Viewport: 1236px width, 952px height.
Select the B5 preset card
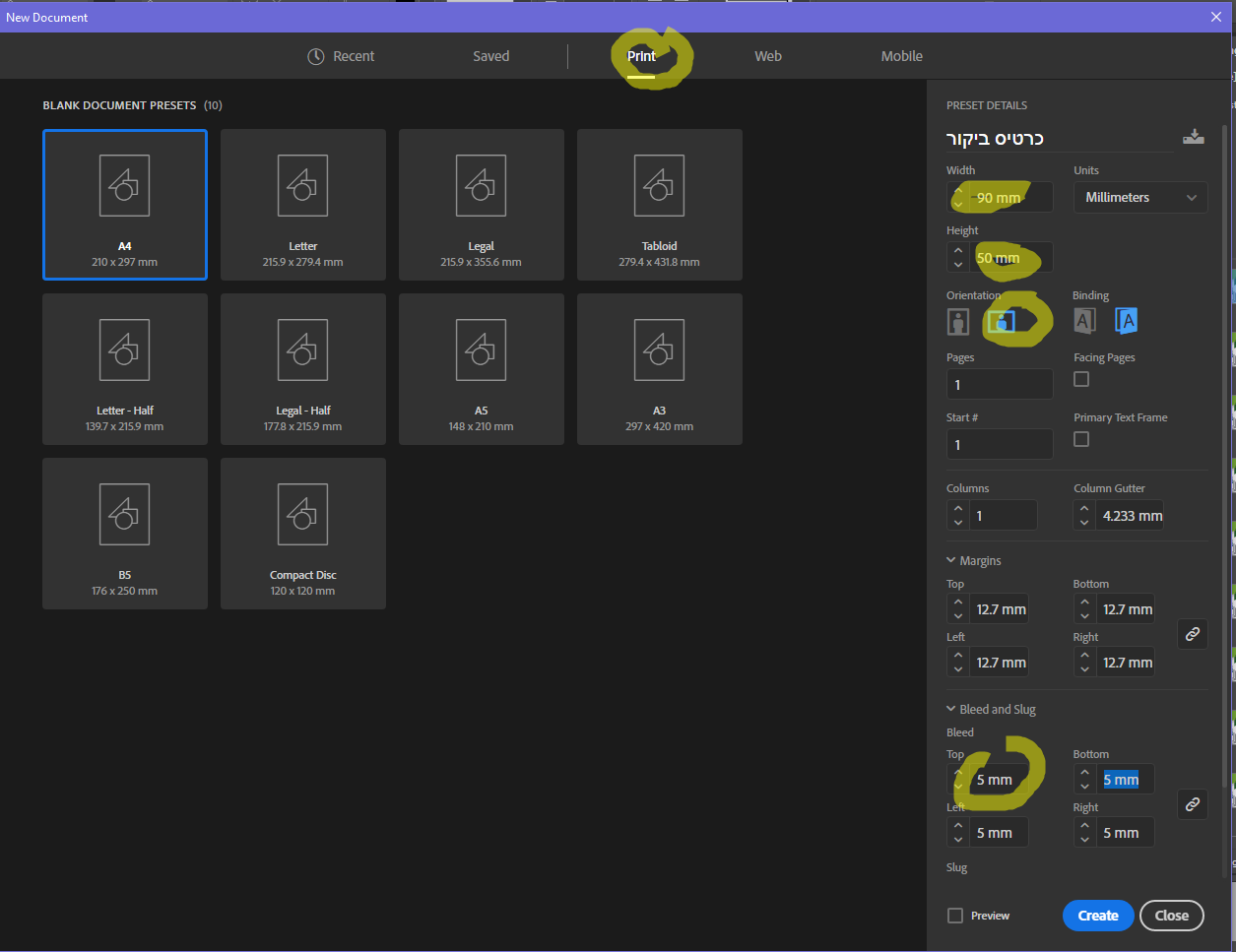[125, 534]
